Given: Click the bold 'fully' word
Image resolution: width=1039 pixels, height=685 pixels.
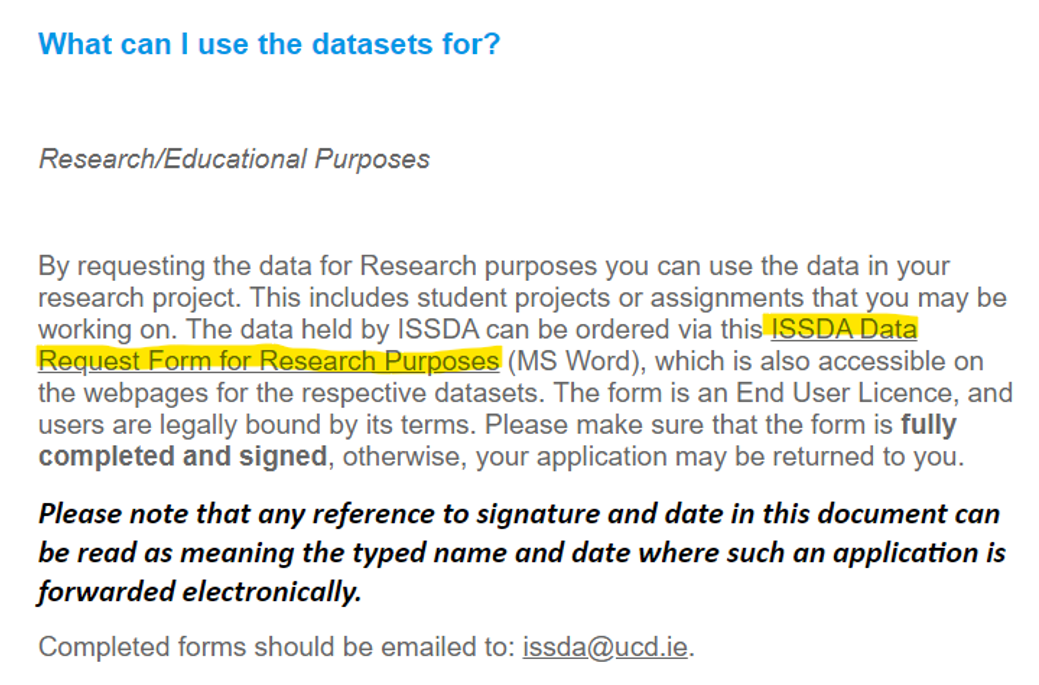Looking at the screenshot, I should 928,425.
